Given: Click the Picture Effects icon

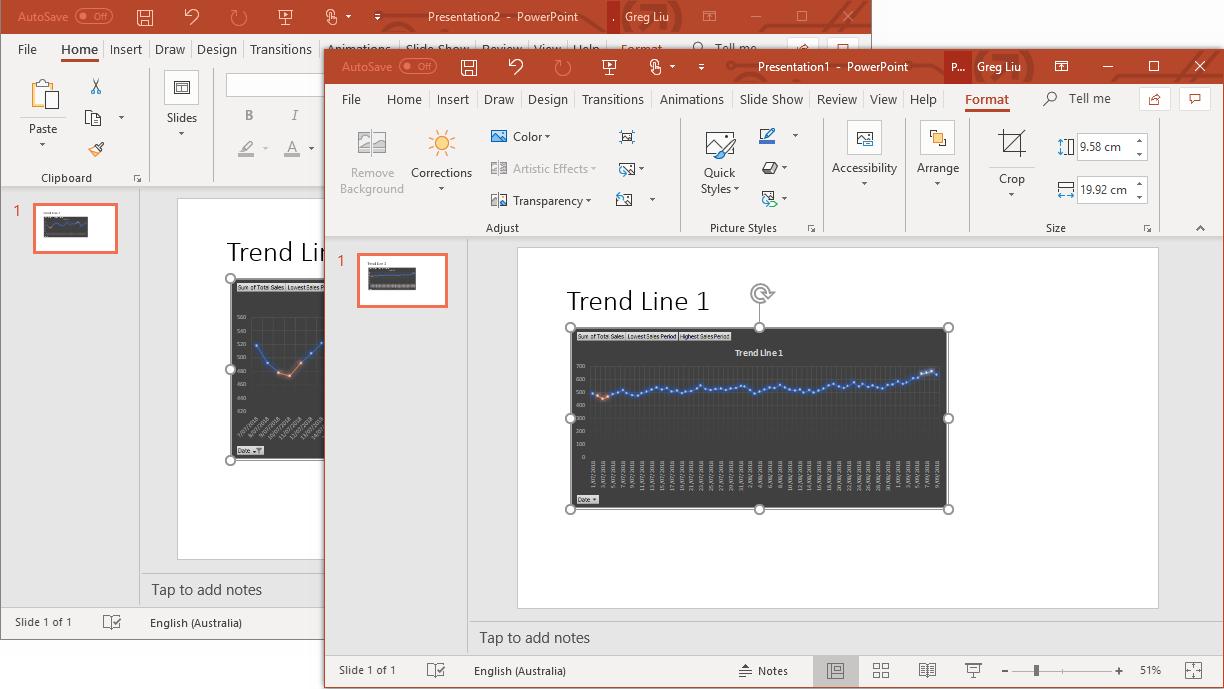Looking at the screenshot, I should 769,168.
